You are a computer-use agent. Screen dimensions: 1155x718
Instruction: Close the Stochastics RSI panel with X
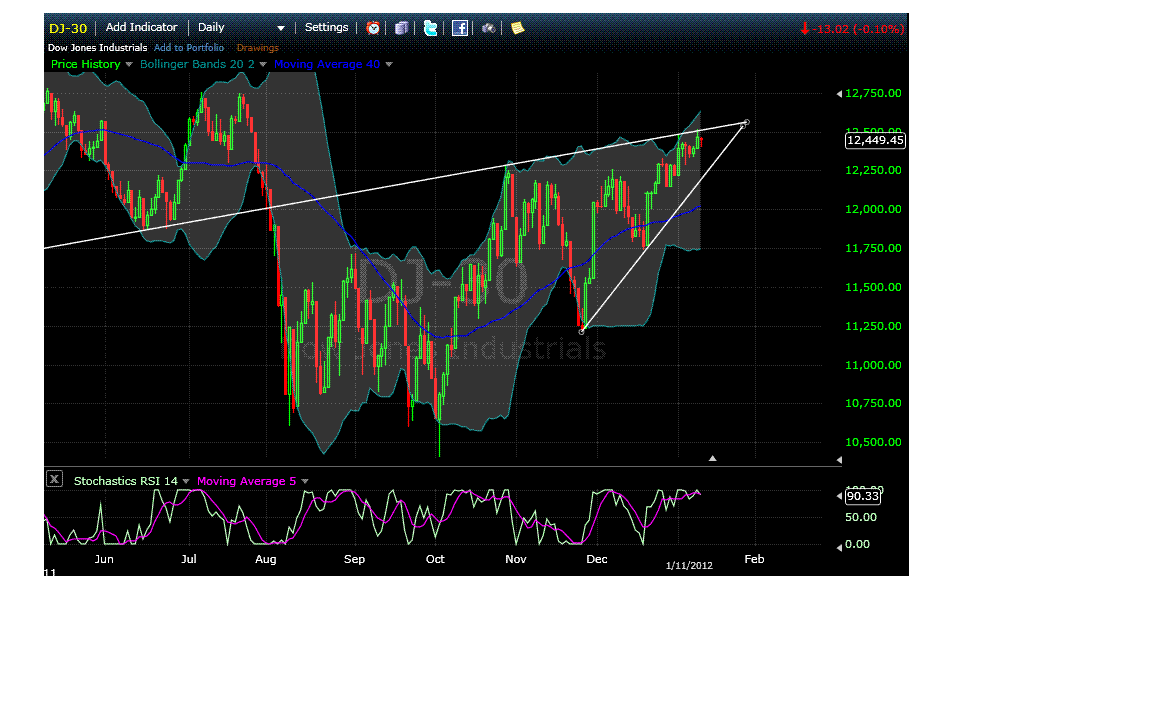[x=55, y=479]
